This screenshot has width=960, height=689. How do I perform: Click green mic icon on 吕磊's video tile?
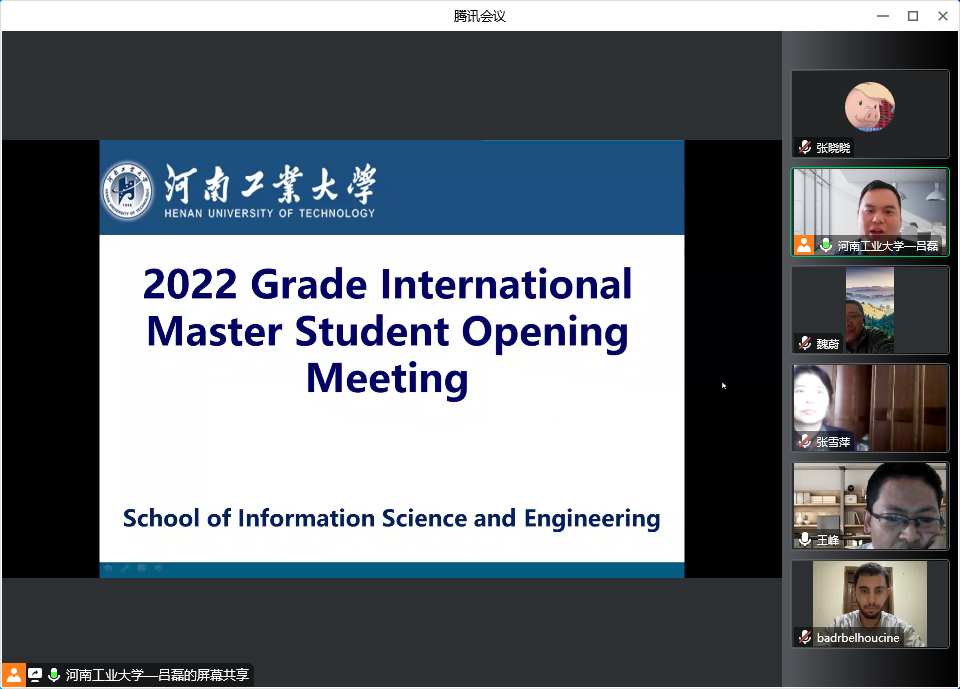[x=826, y=245]
